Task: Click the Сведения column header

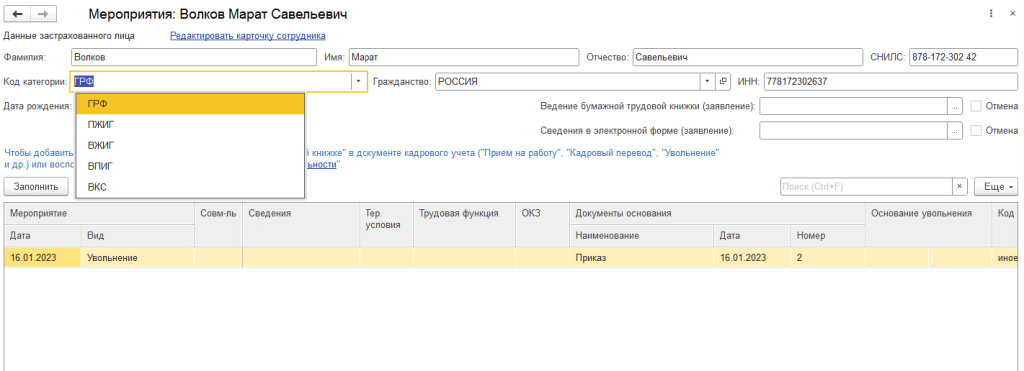Action: (300, 224)
